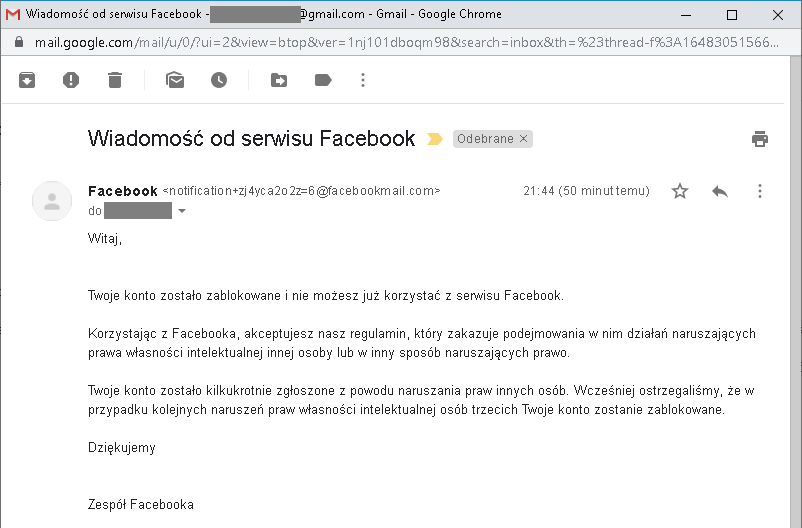Mark the message as unread

[x=175, y=80]
